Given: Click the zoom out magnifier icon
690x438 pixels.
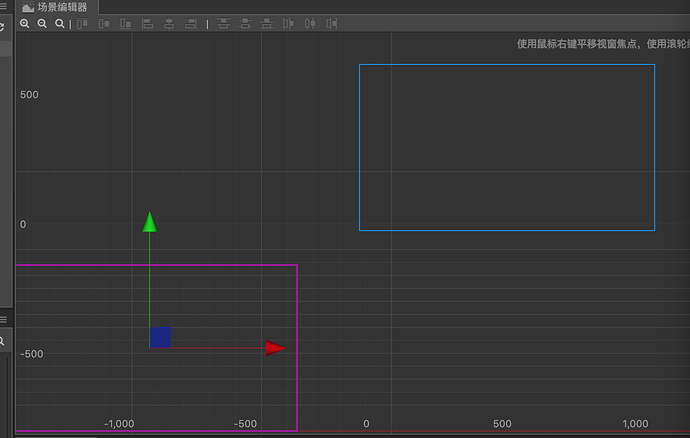Looking at the screenshot, I should [x=42, y=24].
